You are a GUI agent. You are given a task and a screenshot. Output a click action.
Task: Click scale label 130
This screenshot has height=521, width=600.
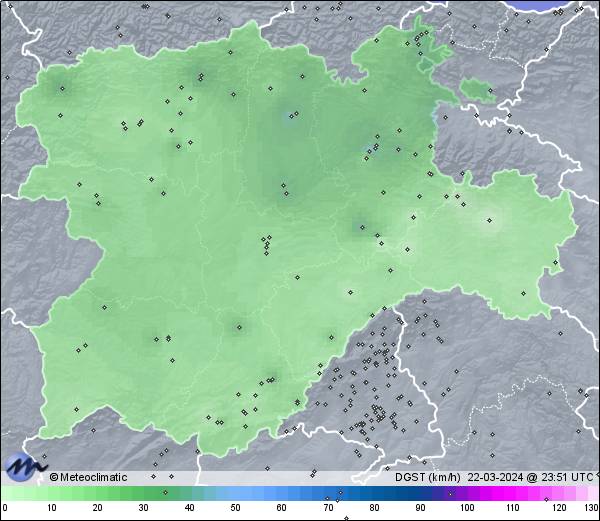pyautogui.click(x=592, y=508)
